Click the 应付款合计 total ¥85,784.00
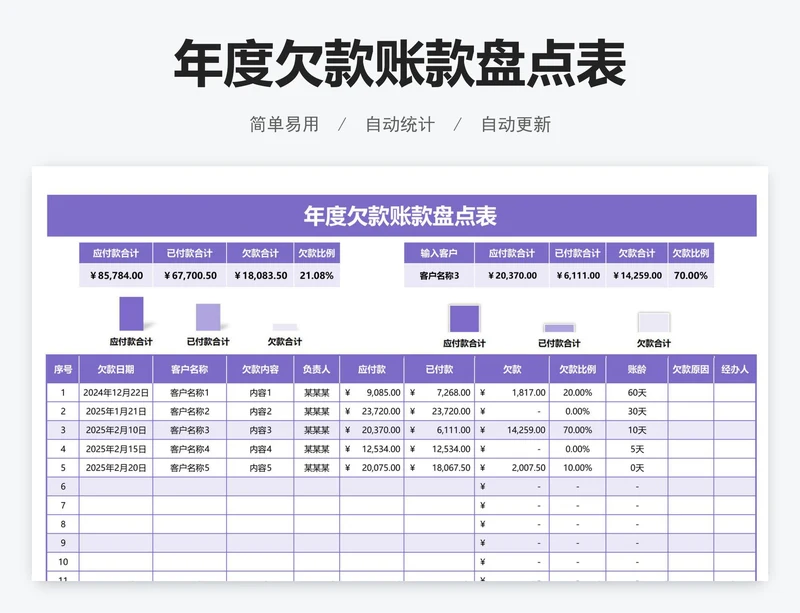Image resolution: width=800 pixels, height=613 pixels. click(116, 276)
